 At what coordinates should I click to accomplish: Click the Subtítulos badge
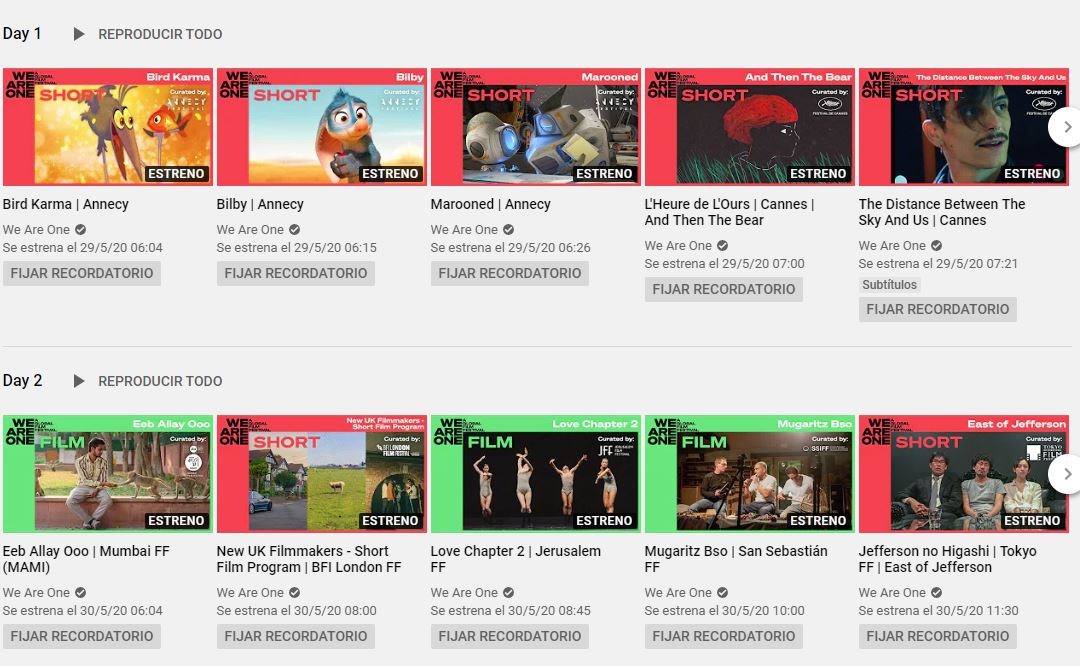[889, 284]
